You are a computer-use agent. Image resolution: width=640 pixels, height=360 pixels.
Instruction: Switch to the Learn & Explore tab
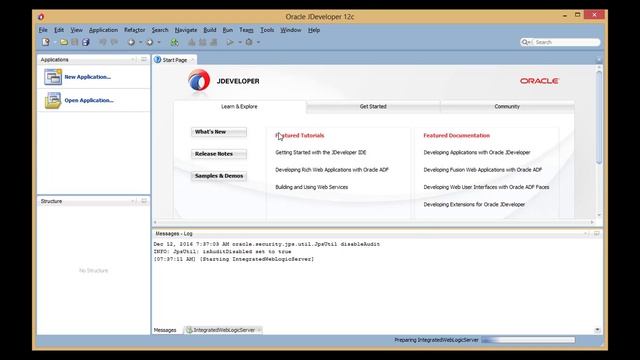pyautogui.click(x=239, y=107)
